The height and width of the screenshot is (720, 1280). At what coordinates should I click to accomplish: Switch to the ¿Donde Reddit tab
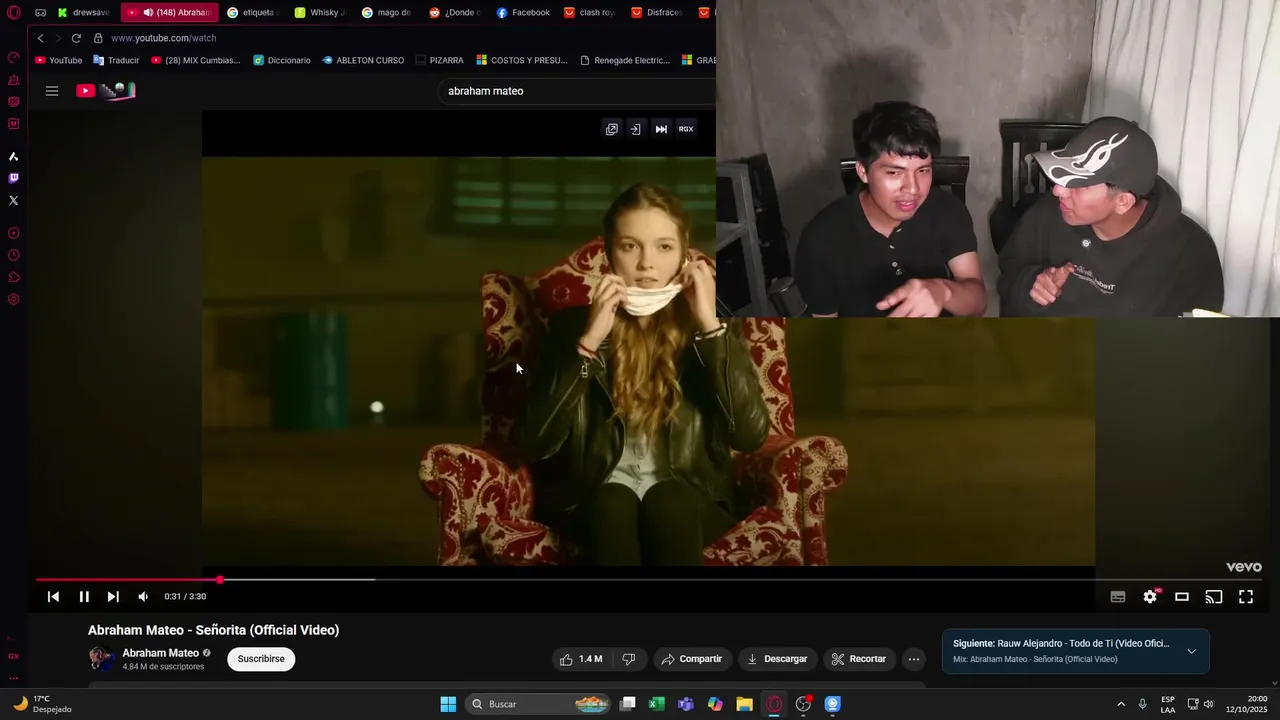[455, 13]
